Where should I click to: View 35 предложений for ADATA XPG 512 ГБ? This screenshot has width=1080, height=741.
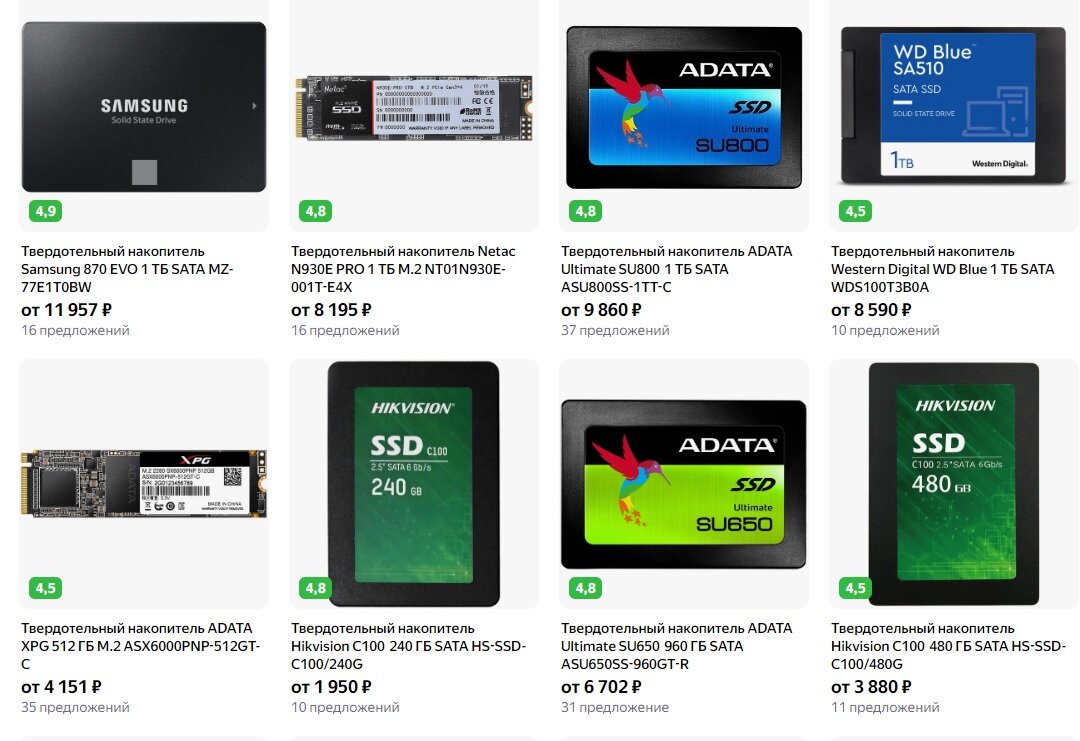(x=75, y=707)
